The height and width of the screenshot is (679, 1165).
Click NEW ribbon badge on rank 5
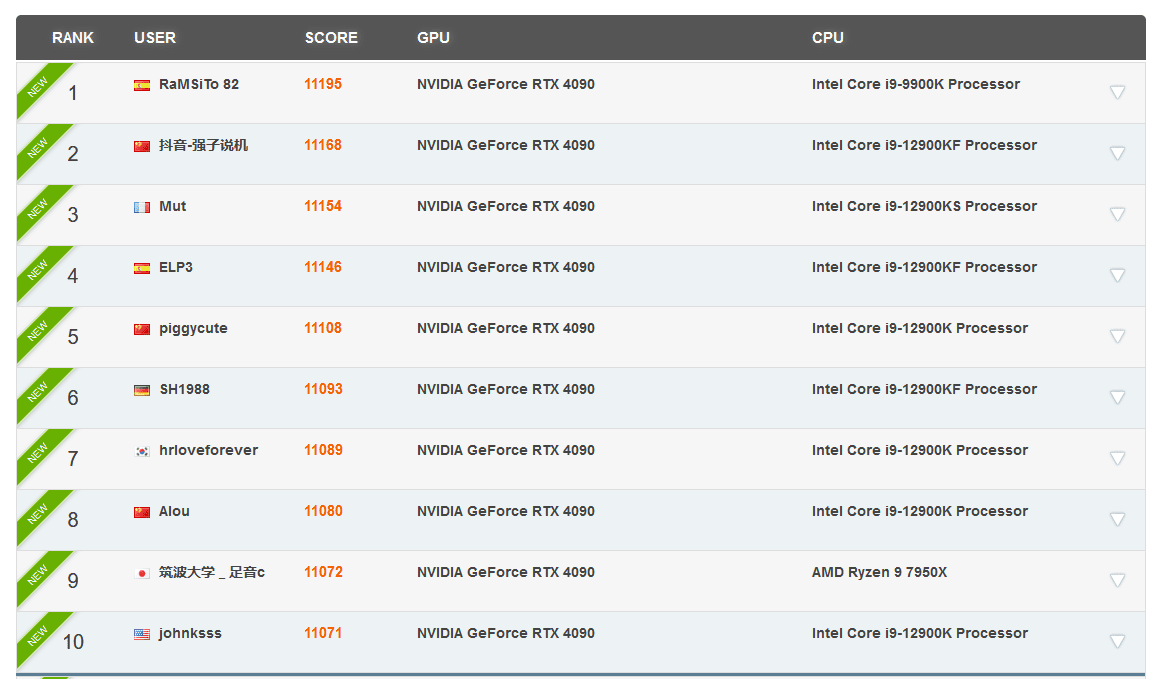point(39,331)
